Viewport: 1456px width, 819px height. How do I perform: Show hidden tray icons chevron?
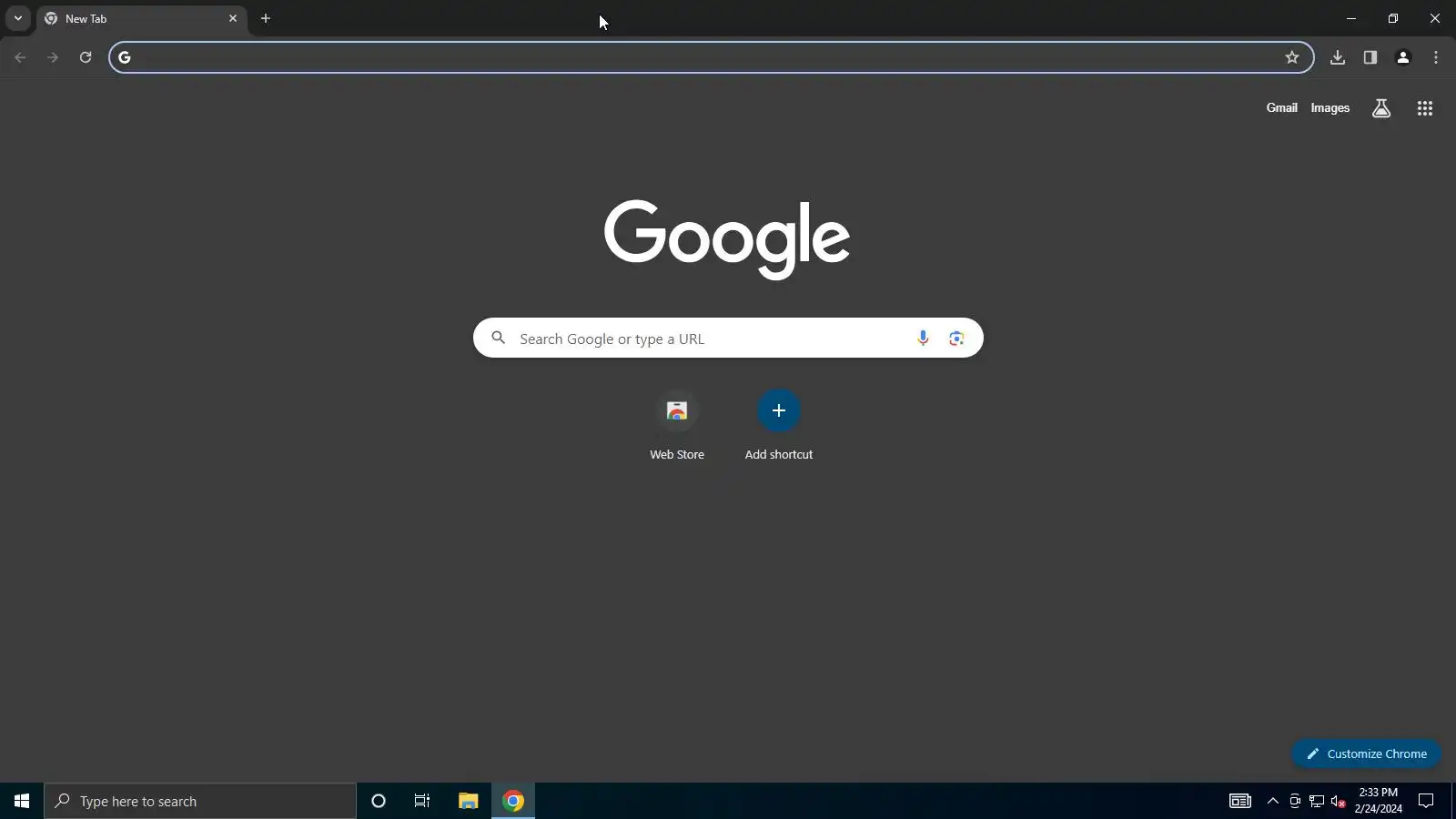[x=1273, y=801]
